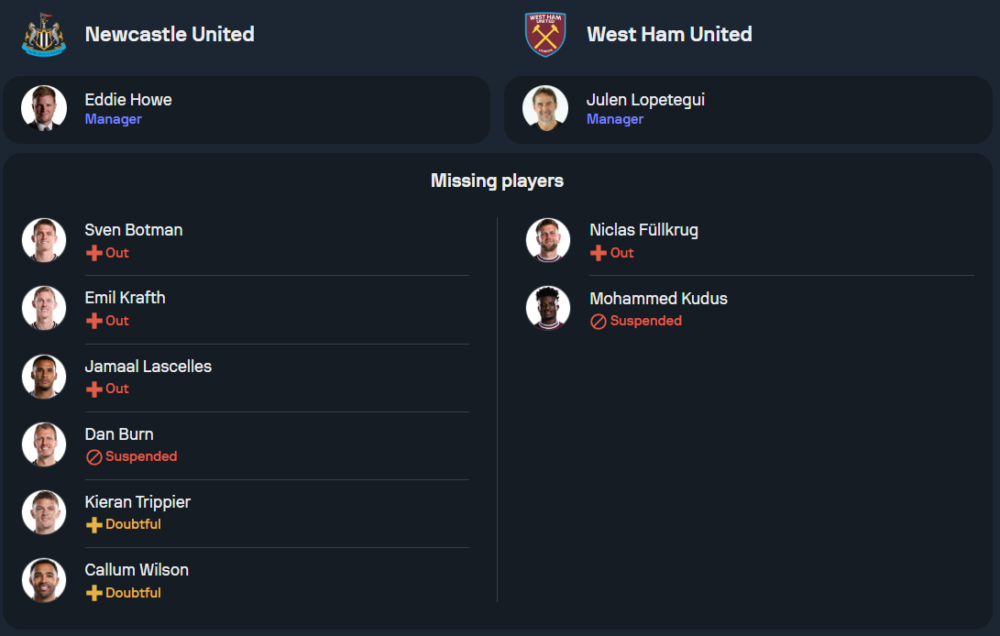The width and height of the screenshot is (1000, 636).
Task: Click the Newcastle United club crest
Action: coord(44,34)
